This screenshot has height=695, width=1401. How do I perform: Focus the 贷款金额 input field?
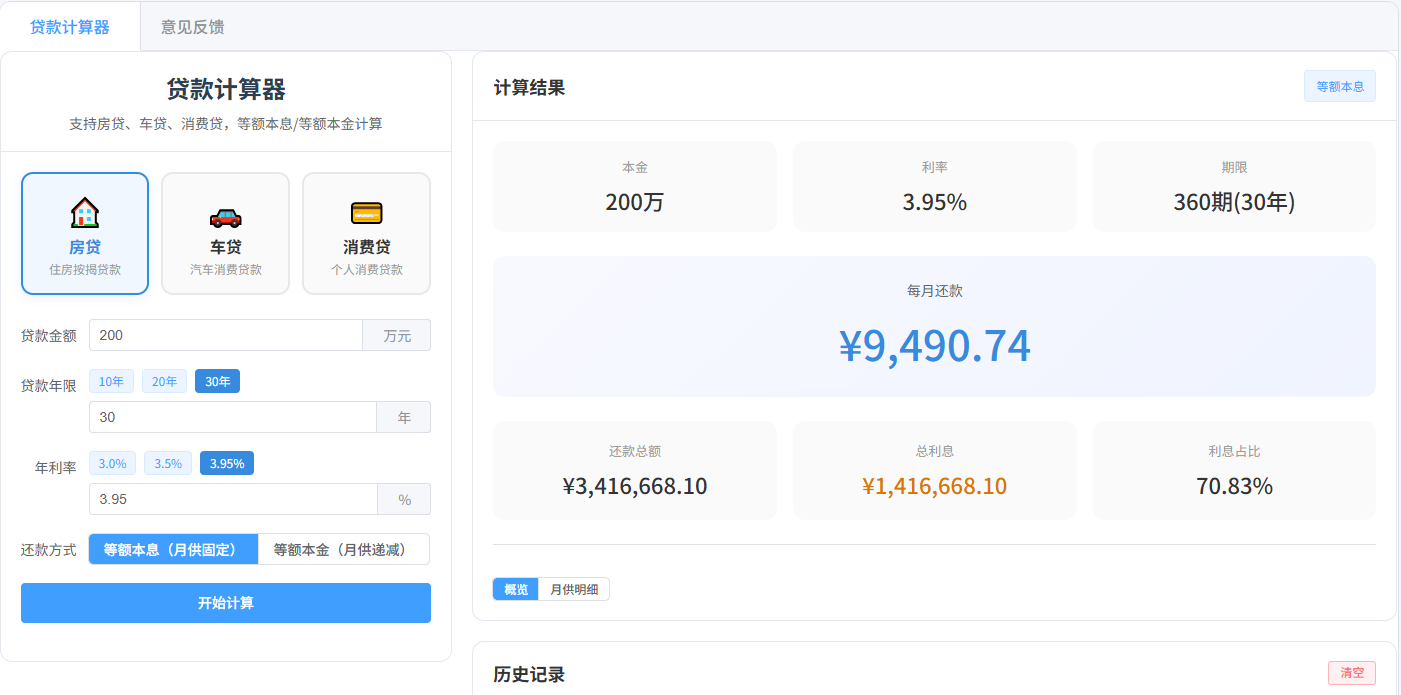click(226, 335)
